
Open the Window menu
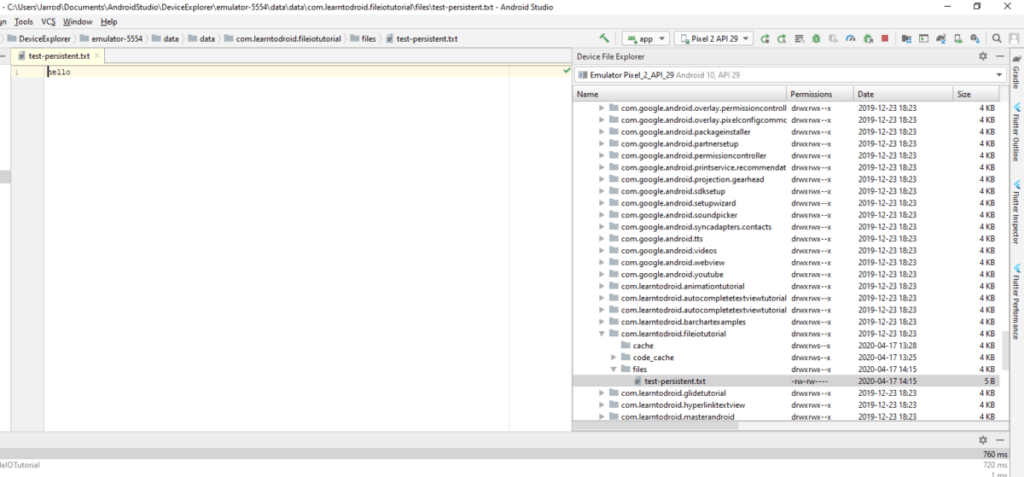pos(76,21)
